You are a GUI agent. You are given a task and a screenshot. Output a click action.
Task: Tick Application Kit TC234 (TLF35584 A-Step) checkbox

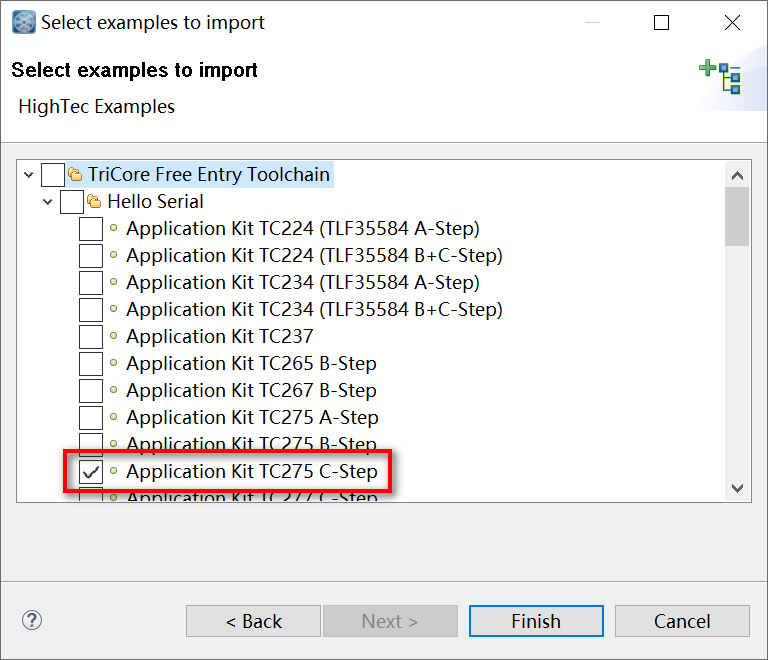tap(91, 283)
